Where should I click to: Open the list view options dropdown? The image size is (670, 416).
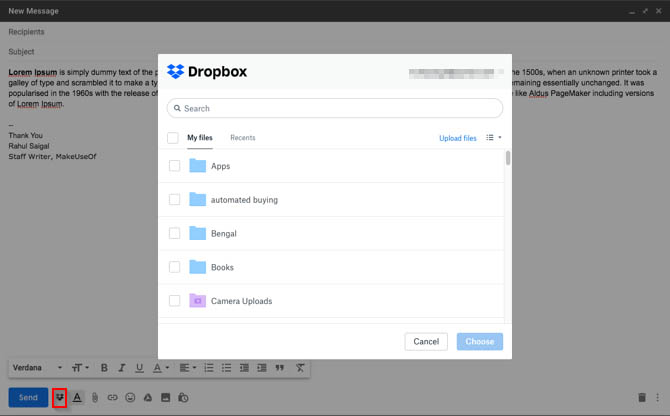[x=493, y=138]
